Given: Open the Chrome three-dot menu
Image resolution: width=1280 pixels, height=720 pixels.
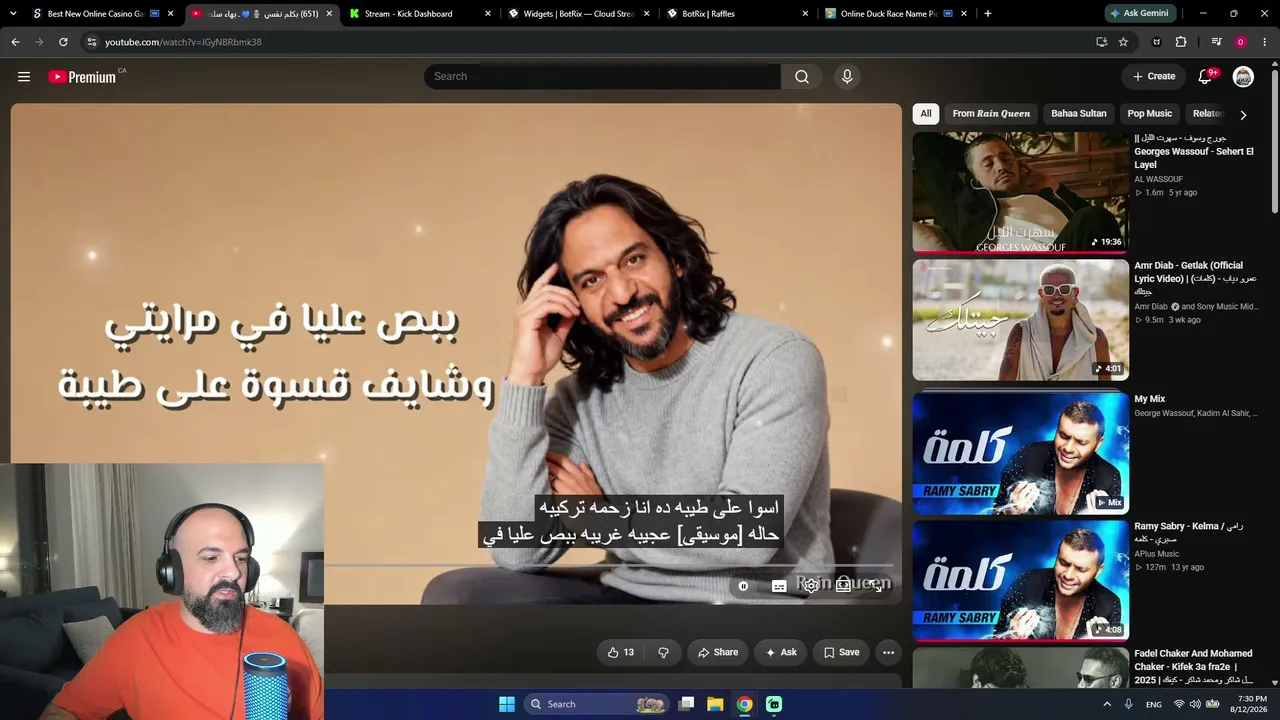Looking at the screenshot, I should (x=1265, y=42).
